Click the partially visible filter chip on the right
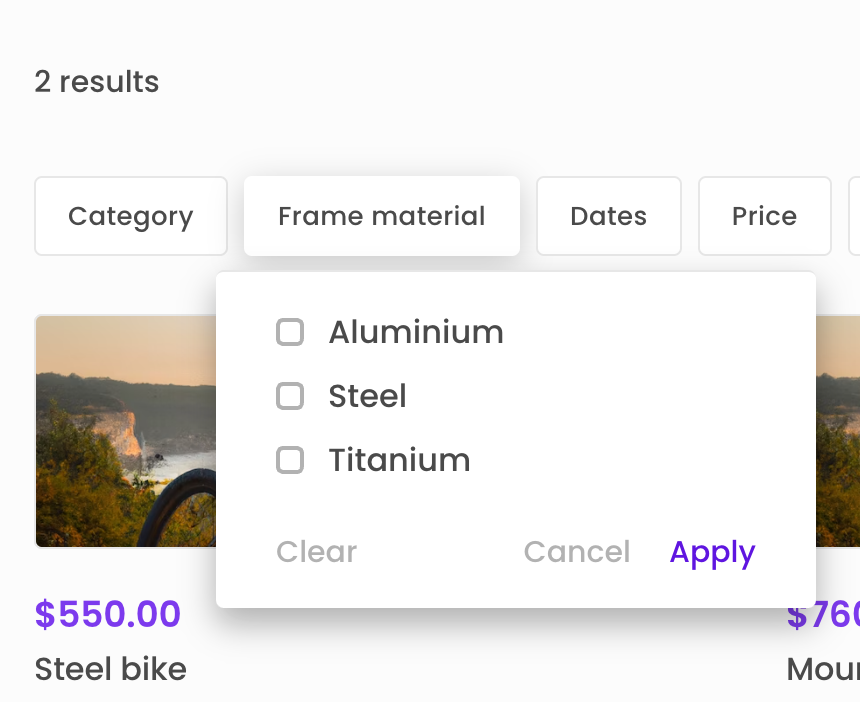The image size is (860, 702). click(x=855, y=216)
